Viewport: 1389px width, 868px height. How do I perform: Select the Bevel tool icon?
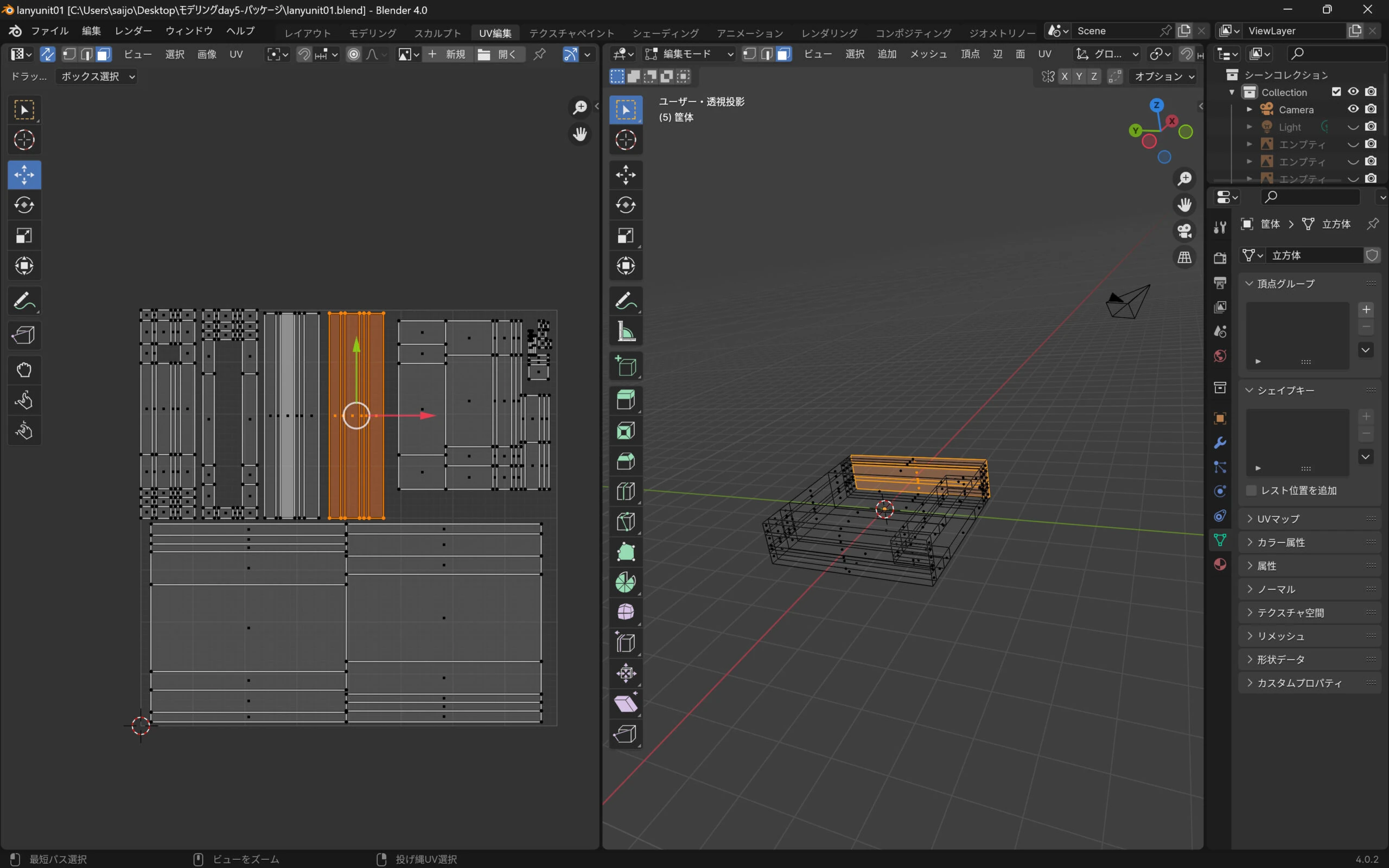[626, 461]
